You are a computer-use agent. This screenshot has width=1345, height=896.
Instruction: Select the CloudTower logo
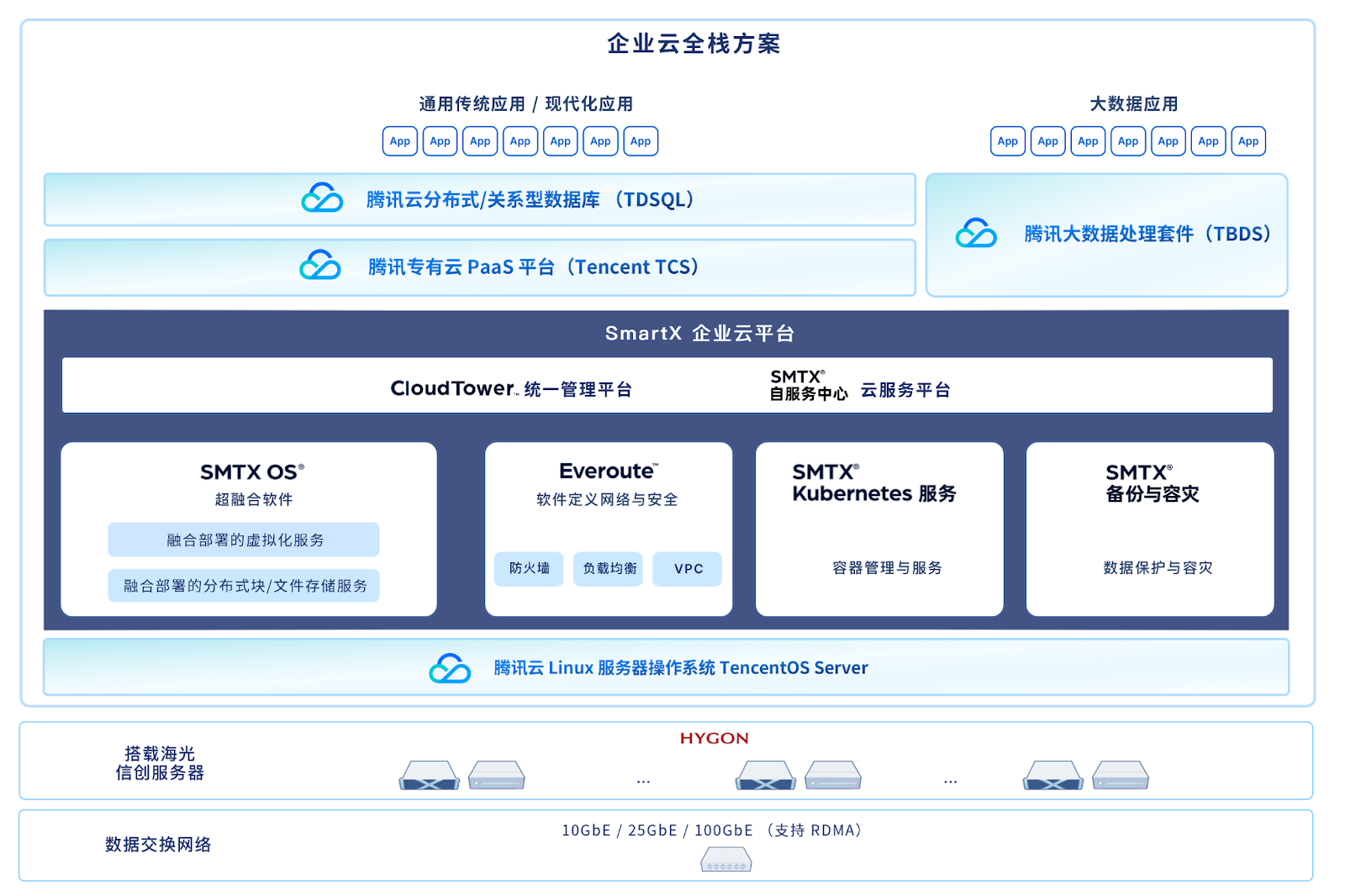tap(453, 388)
